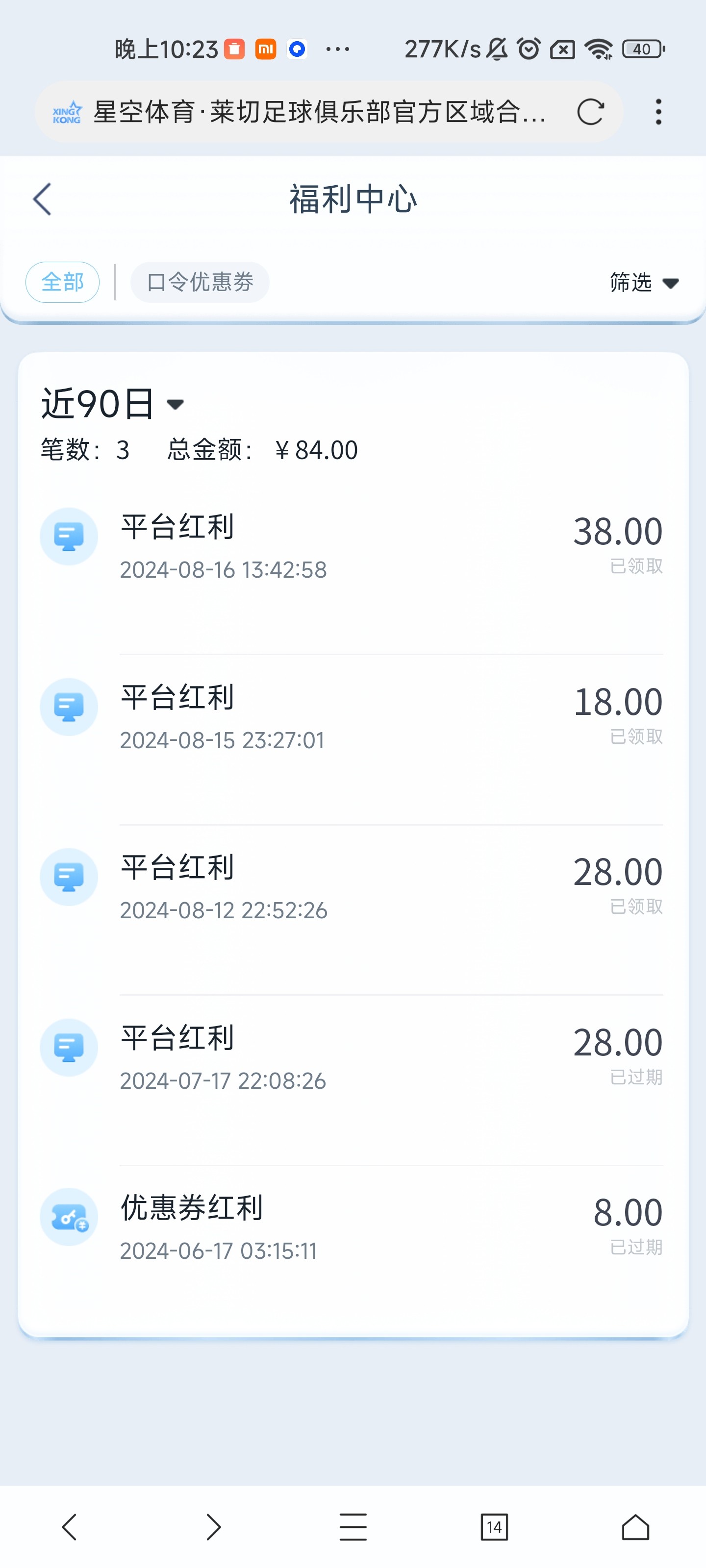The height and width of the screenshot is (1568, 706).
Task: Open the bottom hamburger menu icon
Action: pos(353,1527)
